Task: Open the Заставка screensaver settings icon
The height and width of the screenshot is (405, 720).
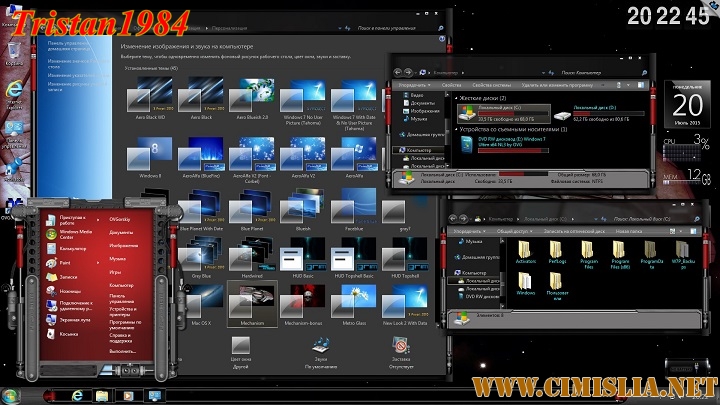Action: point(400,344)
